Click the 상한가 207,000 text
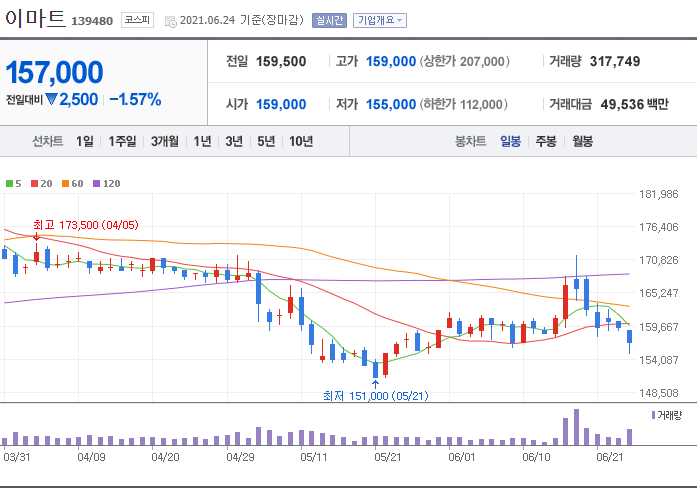 pos(465,61)
